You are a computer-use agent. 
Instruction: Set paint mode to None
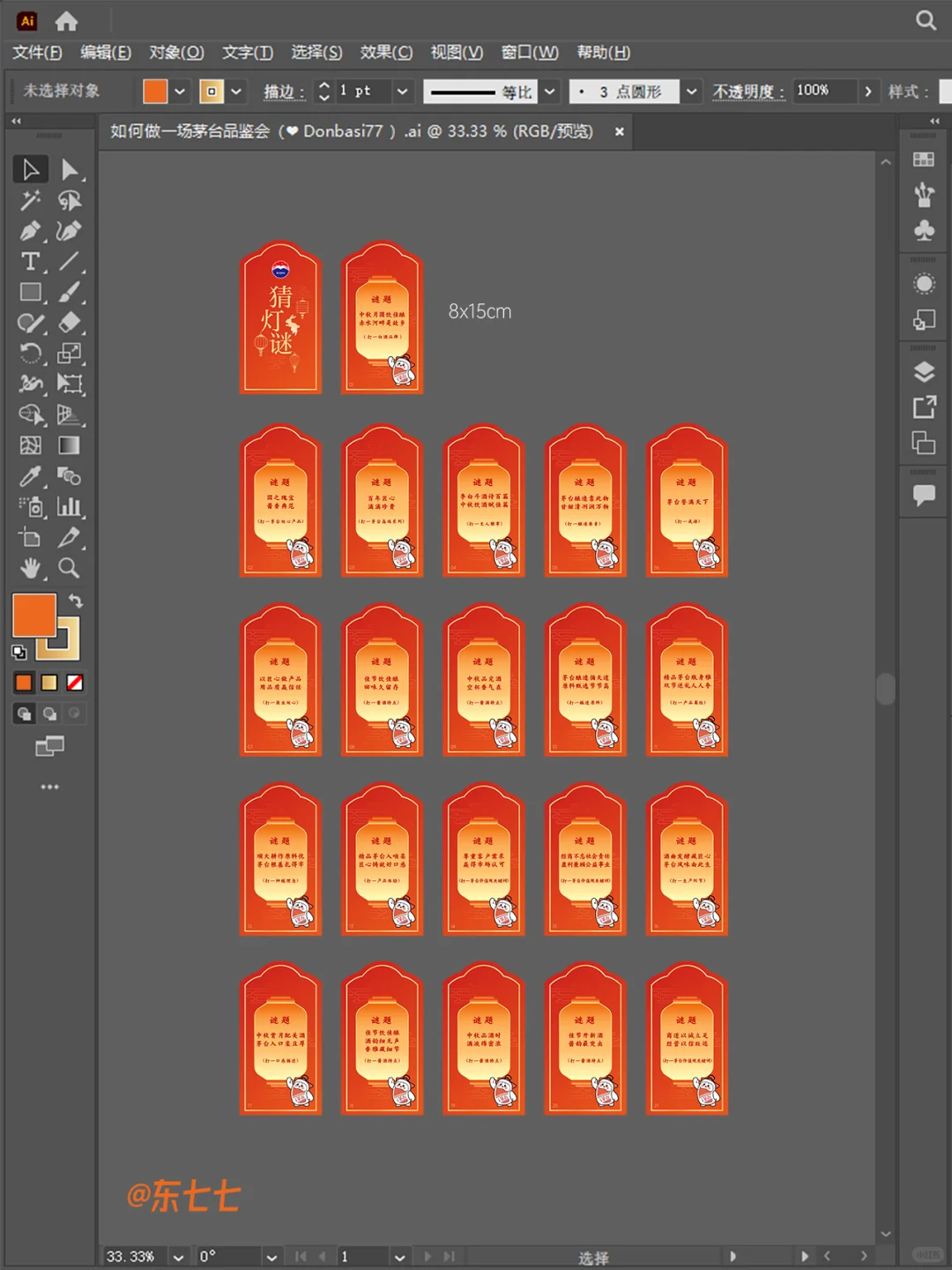pyautogui.click(x=75, y=683)
